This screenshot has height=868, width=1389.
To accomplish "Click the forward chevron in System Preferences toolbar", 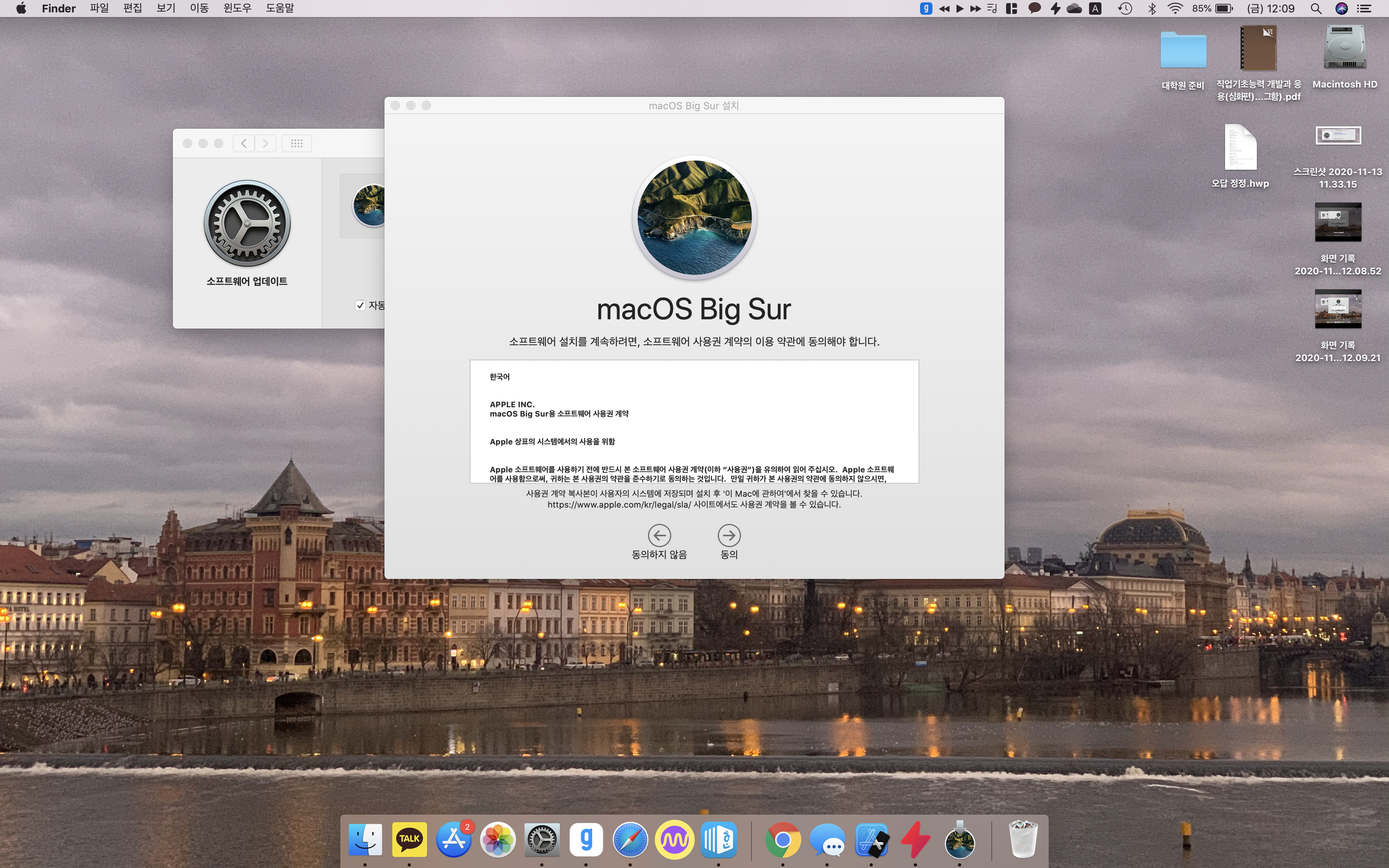I will click(x=265, y=143).
